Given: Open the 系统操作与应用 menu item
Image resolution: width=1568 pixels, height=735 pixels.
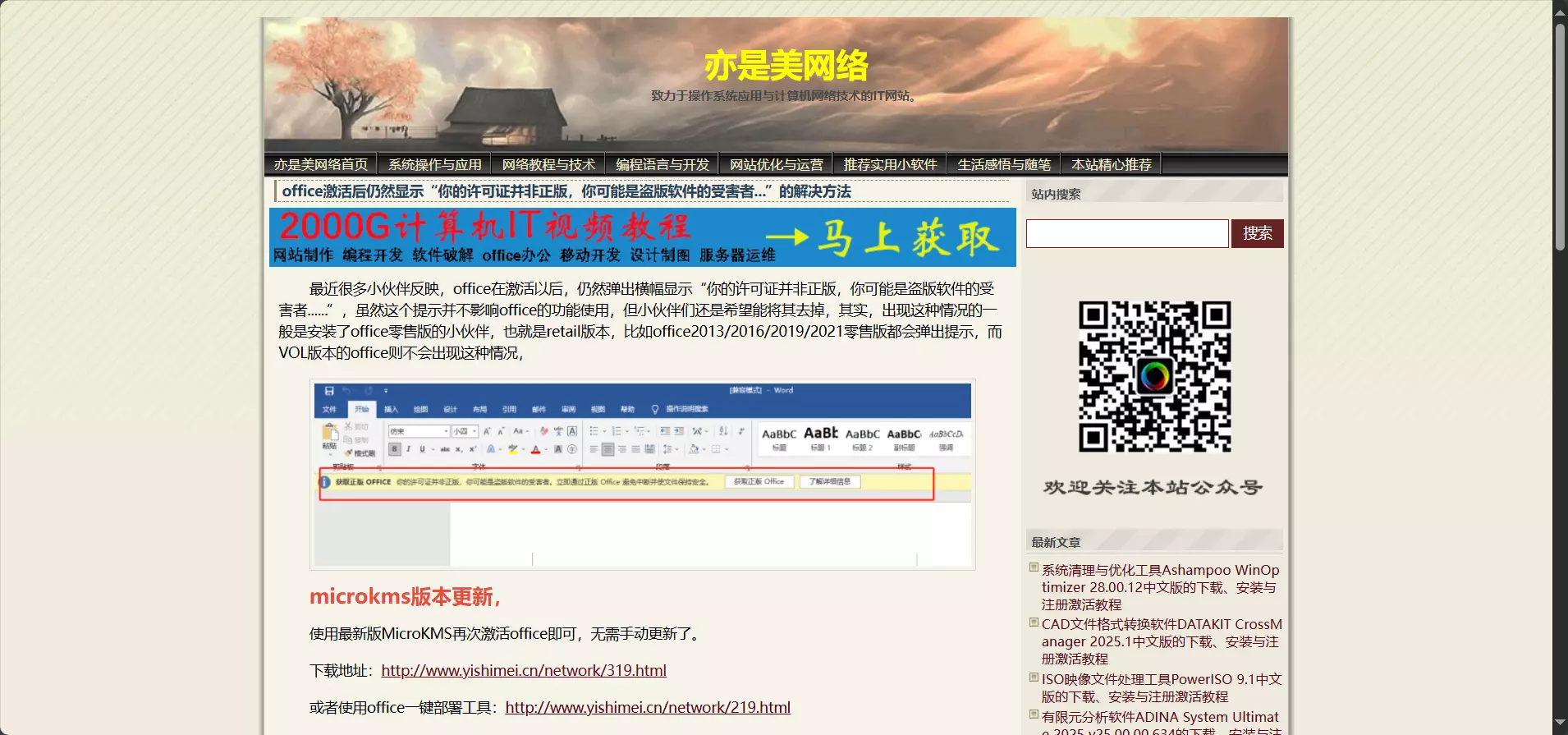Looking at the screenshot, I should [435, 164].
